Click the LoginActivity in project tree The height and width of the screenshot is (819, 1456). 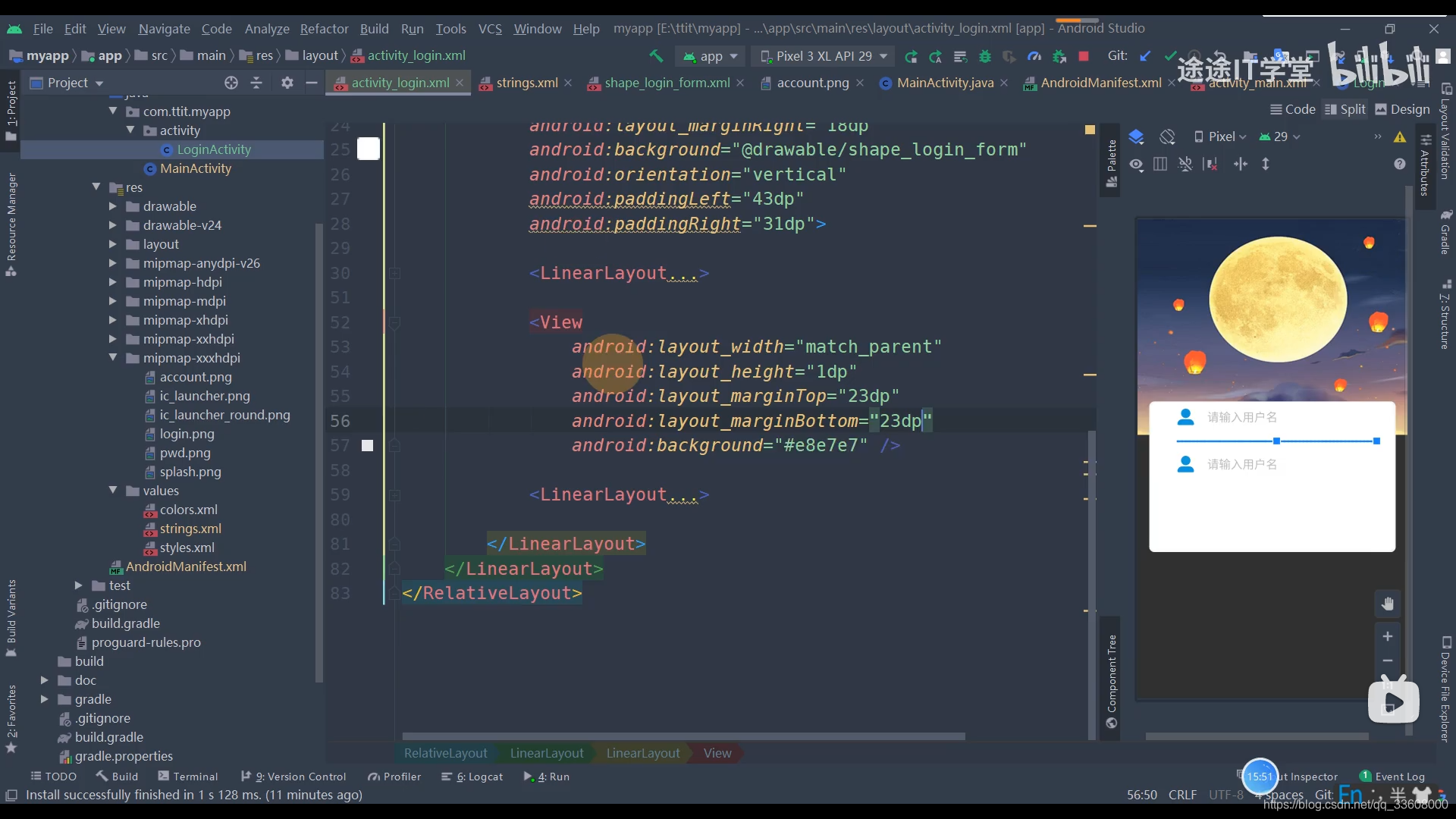213,148
